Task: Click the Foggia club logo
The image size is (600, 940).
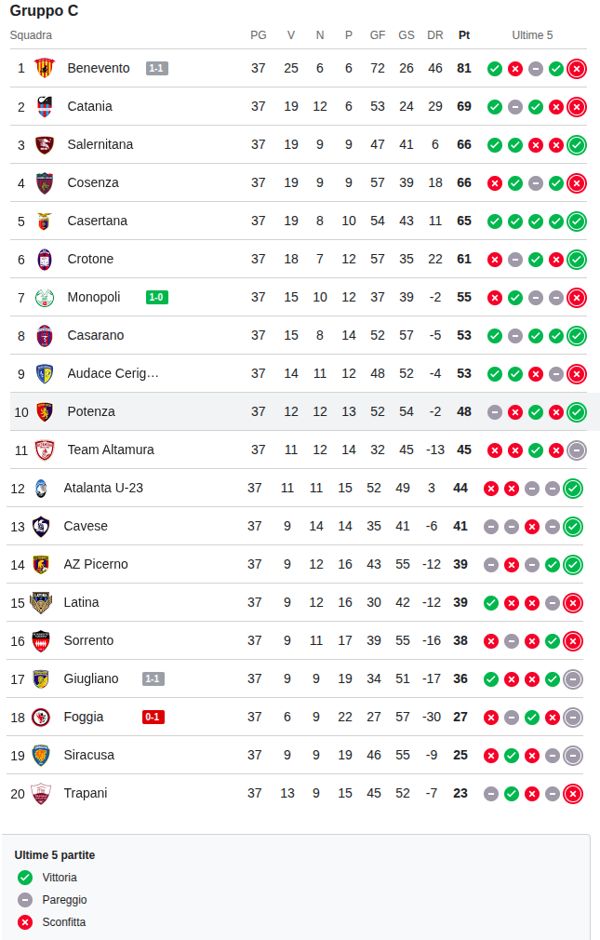Action: tap(40, 717)
